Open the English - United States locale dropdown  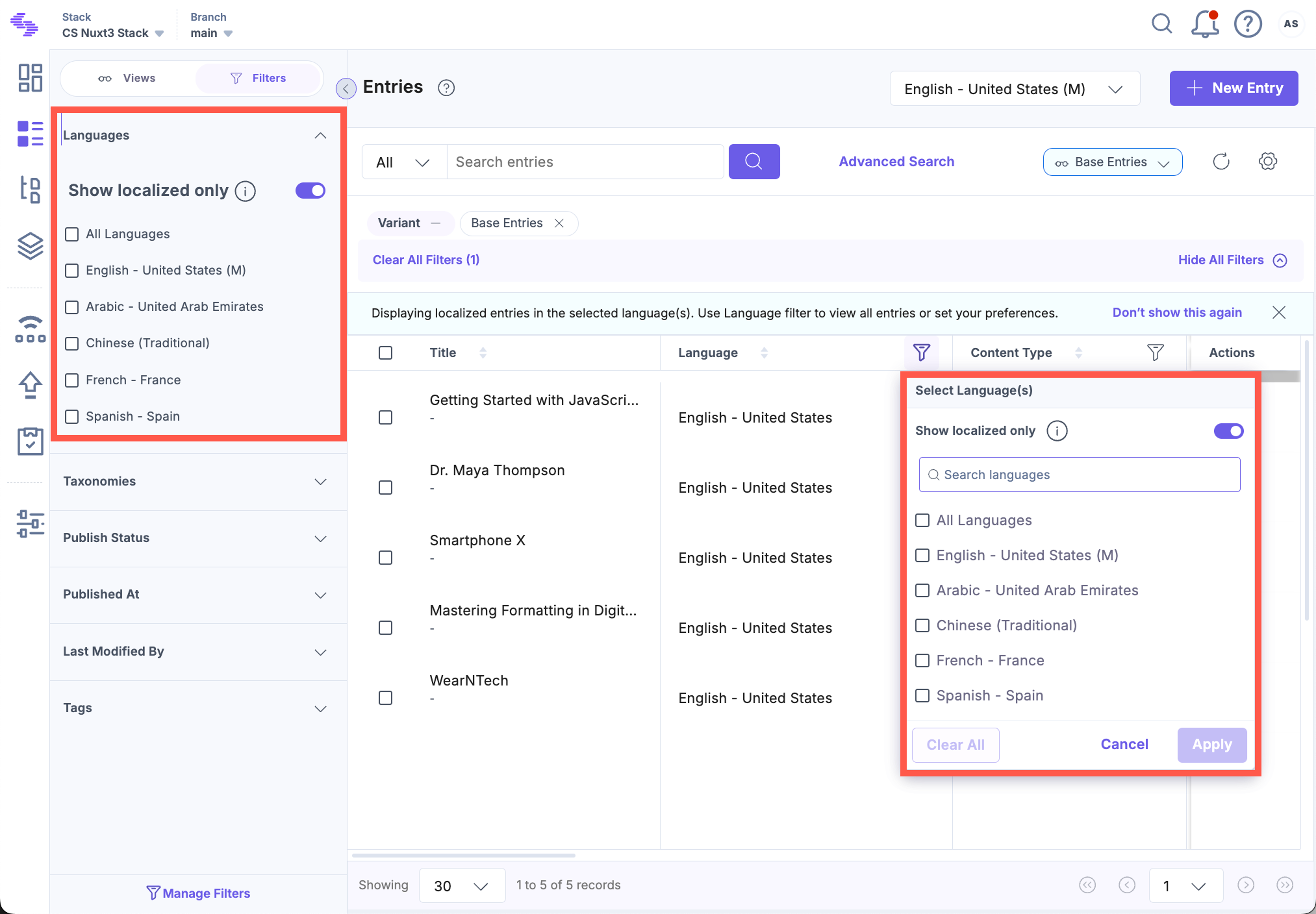(x=1014, y=89)
